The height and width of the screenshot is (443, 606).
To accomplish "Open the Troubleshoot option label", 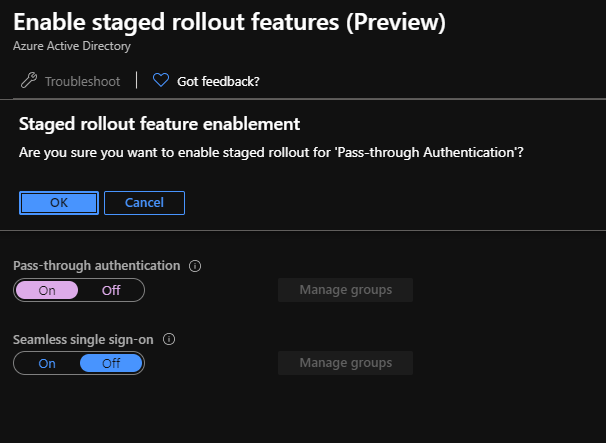I will (82, 81).
